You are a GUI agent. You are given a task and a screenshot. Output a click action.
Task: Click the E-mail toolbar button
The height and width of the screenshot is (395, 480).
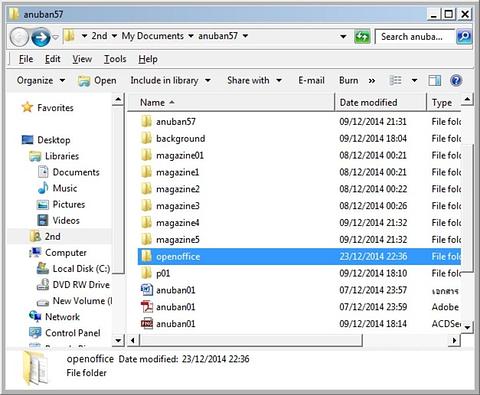[311, 80]
